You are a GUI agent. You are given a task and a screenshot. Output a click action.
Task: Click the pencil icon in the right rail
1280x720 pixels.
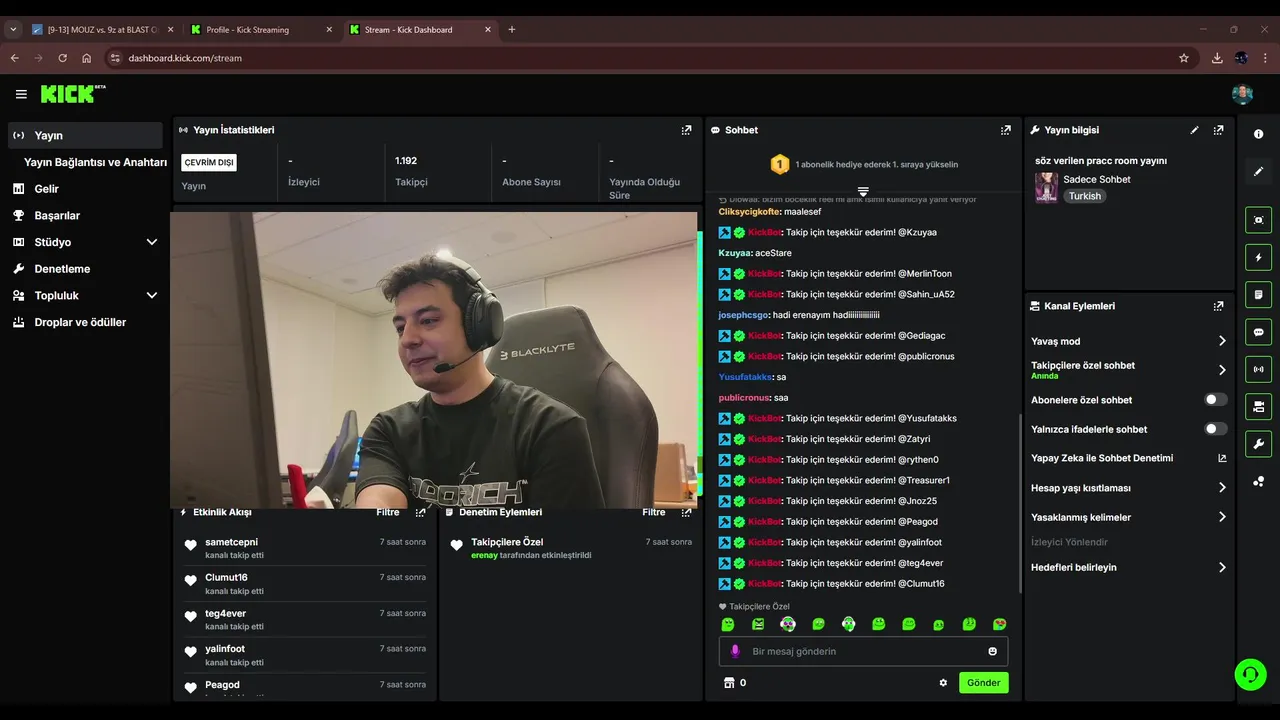pyautogui.click(x=1258, y=171)
